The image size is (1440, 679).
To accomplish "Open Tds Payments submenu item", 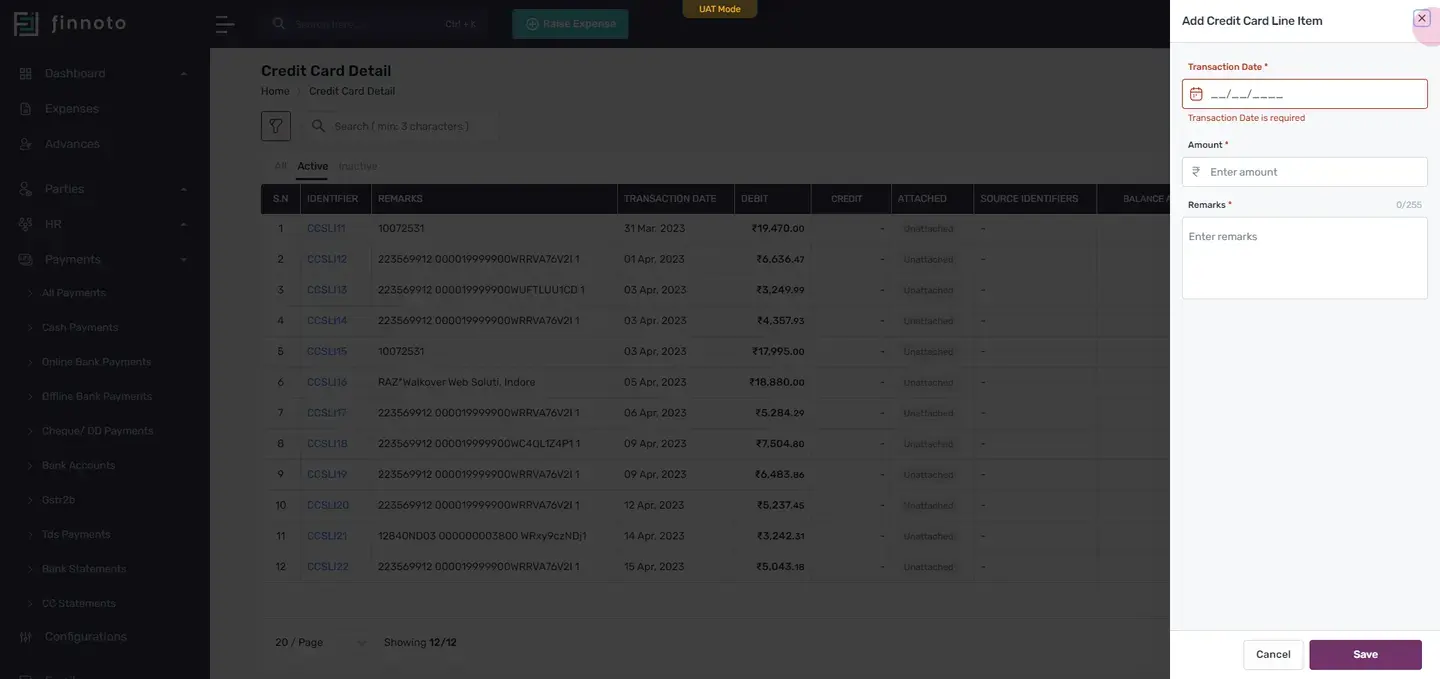I will pos(76,535).
